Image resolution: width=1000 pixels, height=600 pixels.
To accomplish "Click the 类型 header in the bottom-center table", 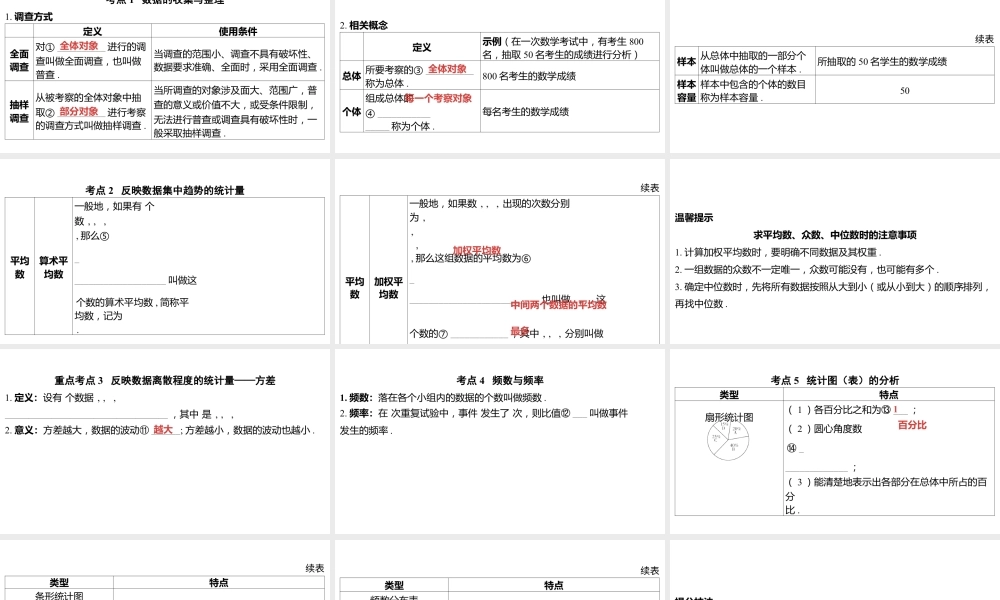I will [x=393, y=584].
